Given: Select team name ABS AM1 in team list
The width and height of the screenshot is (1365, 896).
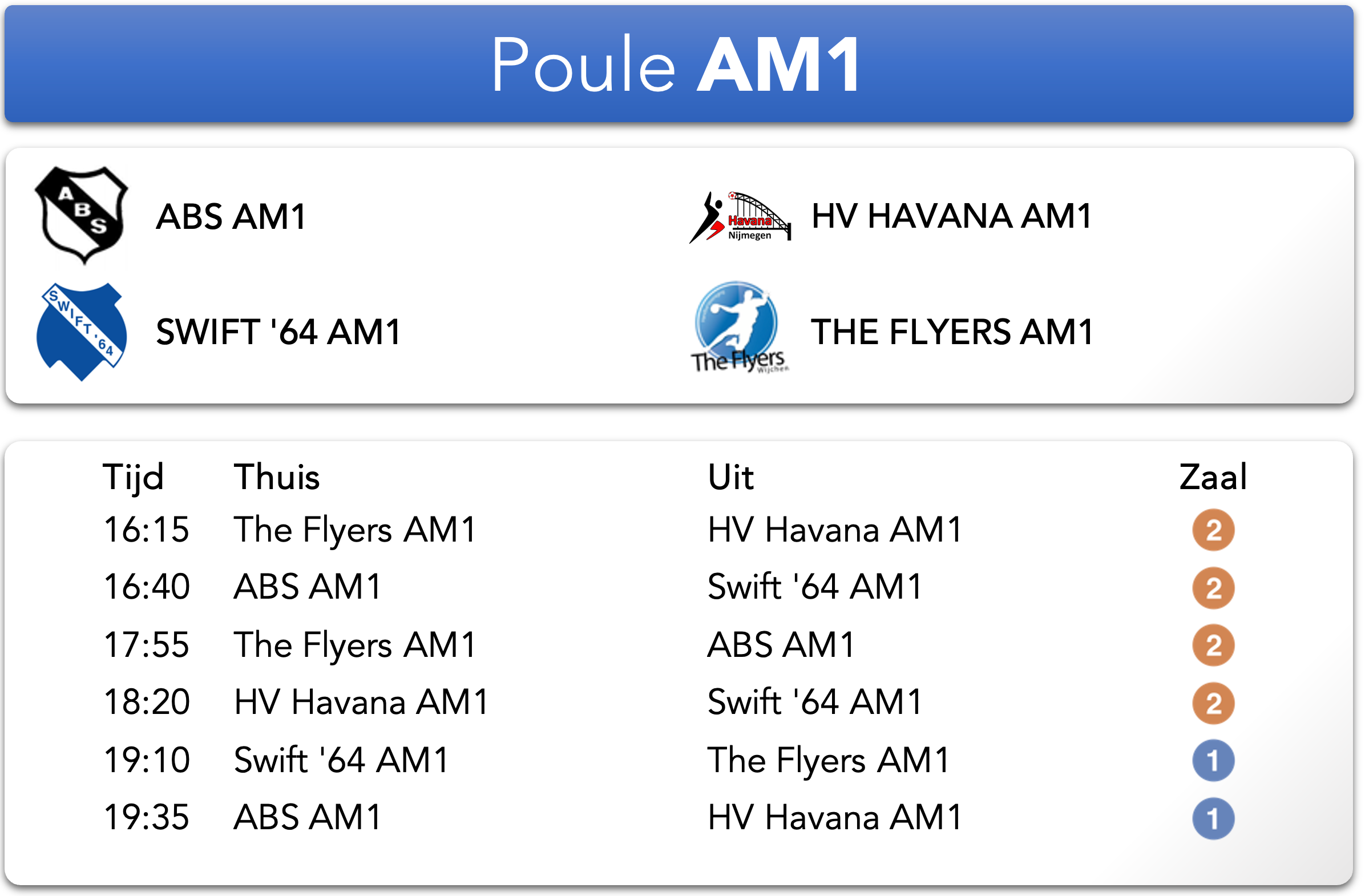Looking at the screenshot, I should point(231,217).
